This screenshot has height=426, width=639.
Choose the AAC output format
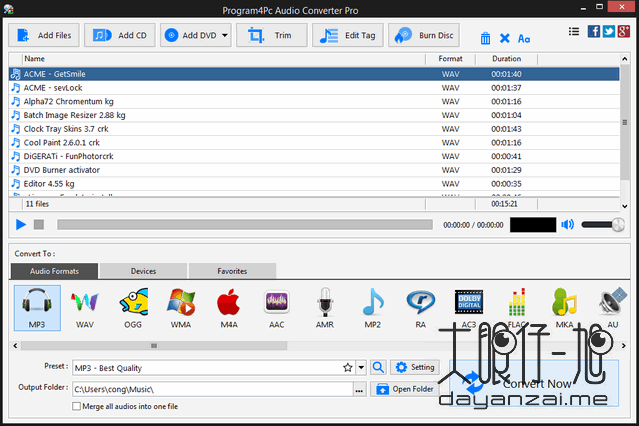277,308
